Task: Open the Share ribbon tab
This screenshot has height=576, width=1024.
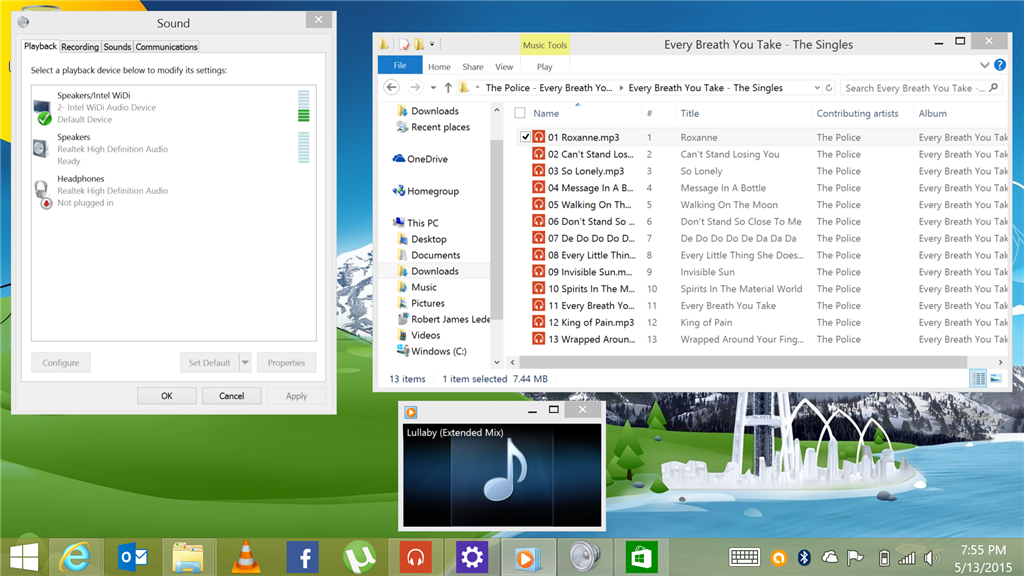Action: click(473, 67)
